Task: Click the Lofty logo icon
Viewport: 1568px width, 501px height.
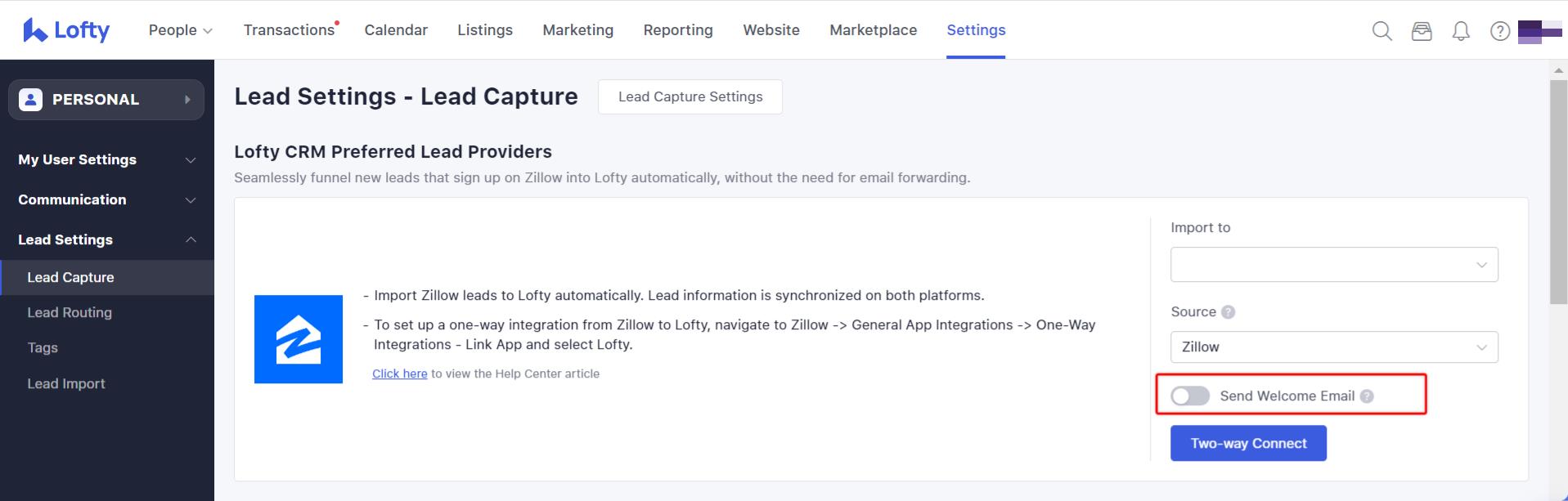Action: 35,30
